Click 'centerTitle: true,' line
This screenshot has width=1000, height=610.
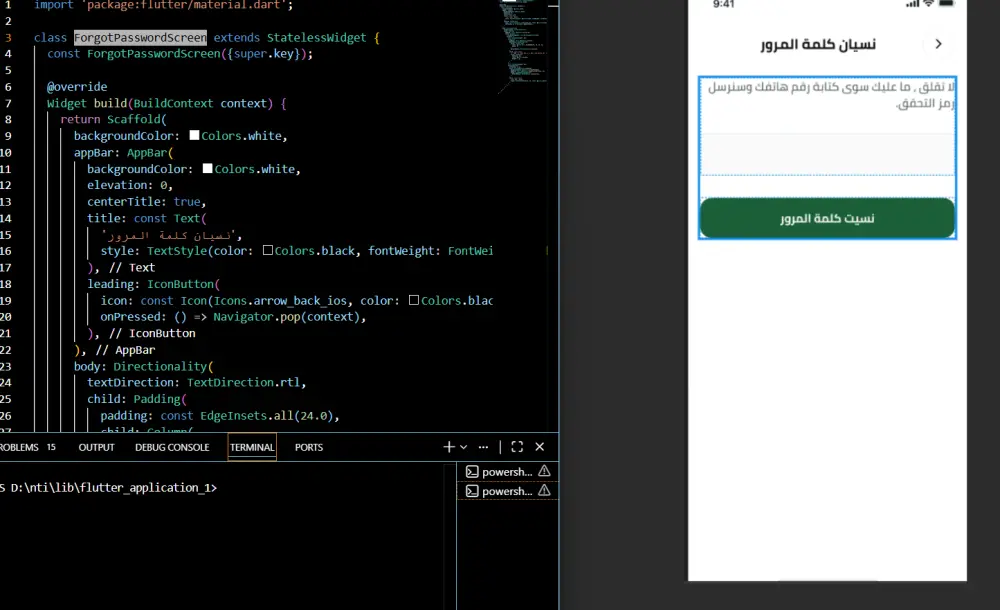click(147, 202)
